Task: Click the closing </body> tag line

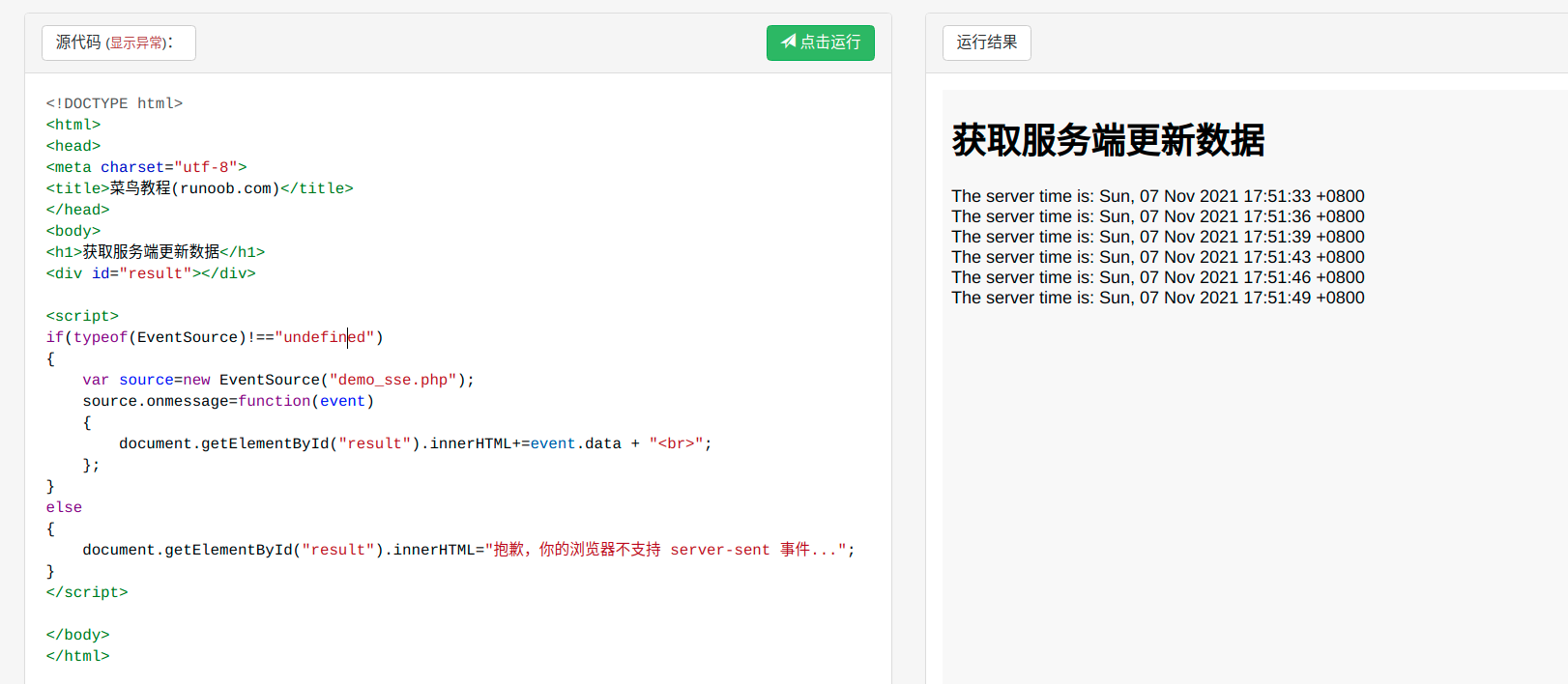Action: [77, 635]
